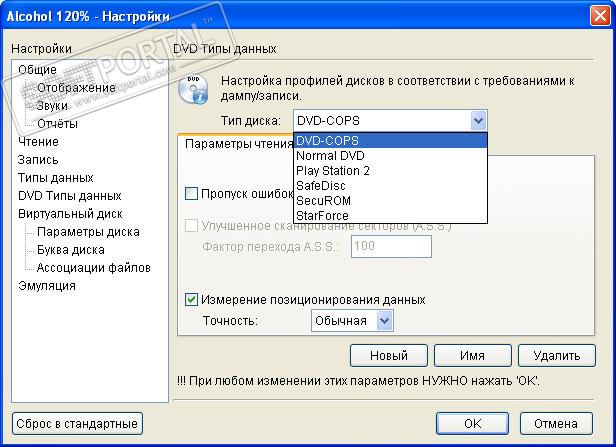Viewport: 616px width, 447px height.
Task: Reset with Сброс в стандартные button
Action: click(77, 423)
